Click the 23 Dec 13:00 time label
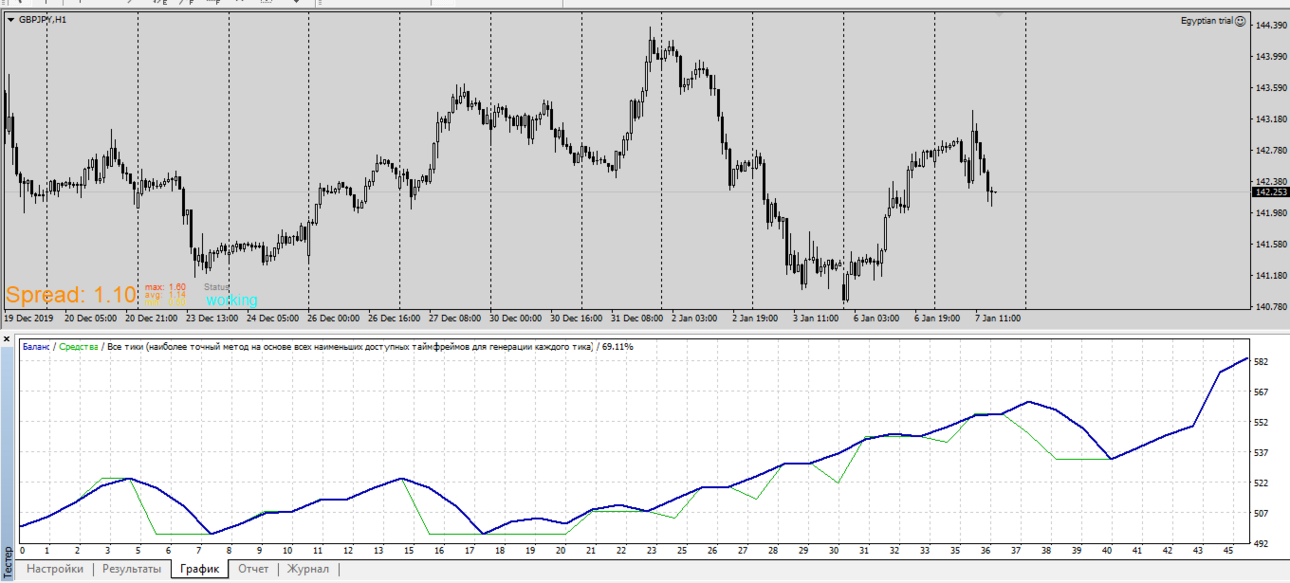Screen dimensions: 1290x583 212,318
